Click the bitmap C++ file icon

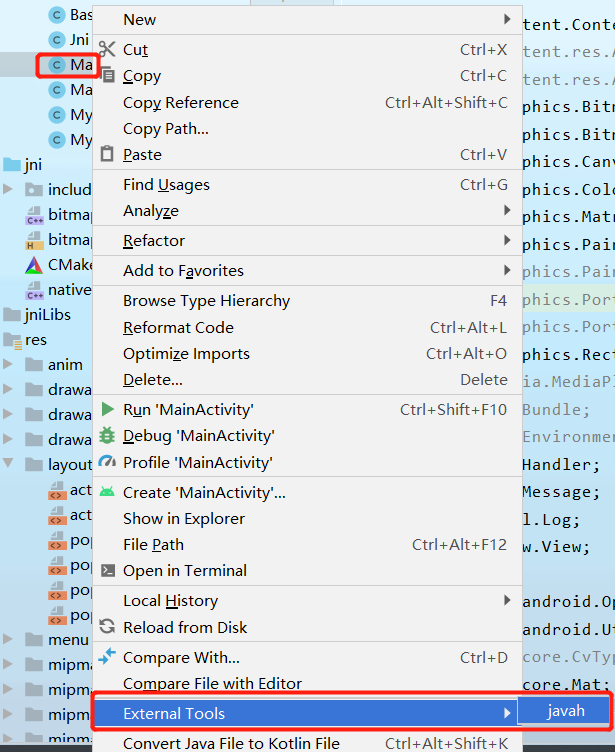click(35, 215)
